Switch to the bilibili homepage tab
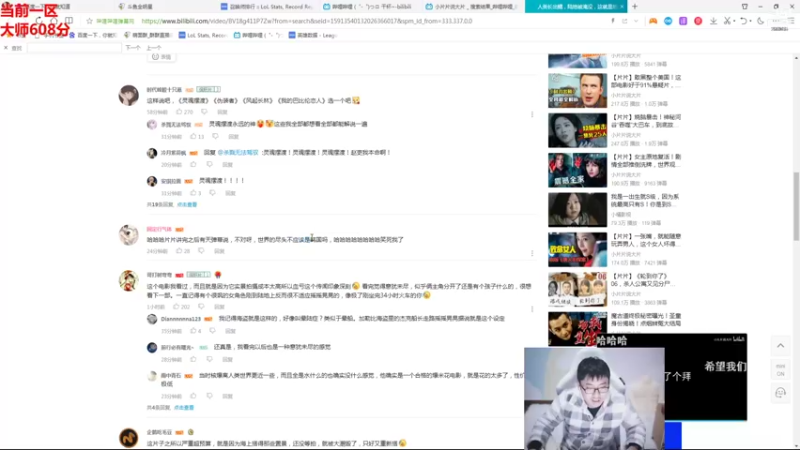The height and width of the screenshot is (450, 800). pyautogui.click(x=367, y=7)
